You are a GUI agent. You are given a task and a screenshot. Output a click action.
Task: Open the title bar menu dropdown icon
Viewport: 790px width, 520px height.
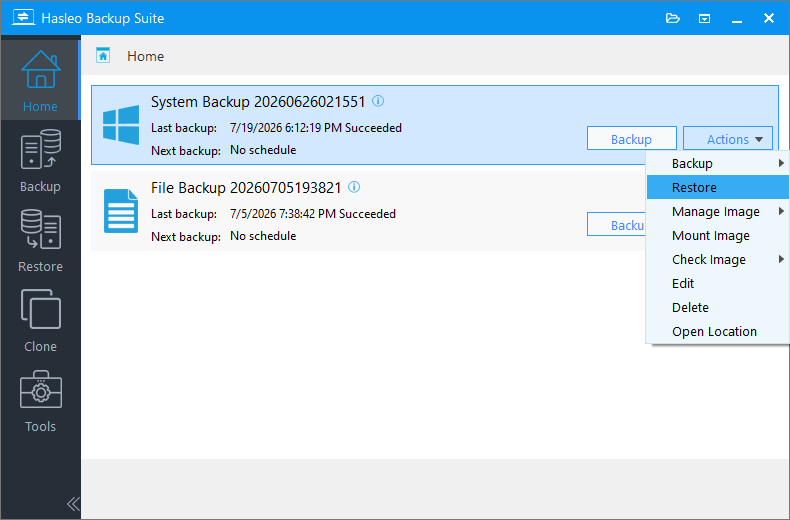(x=704, y=19)
